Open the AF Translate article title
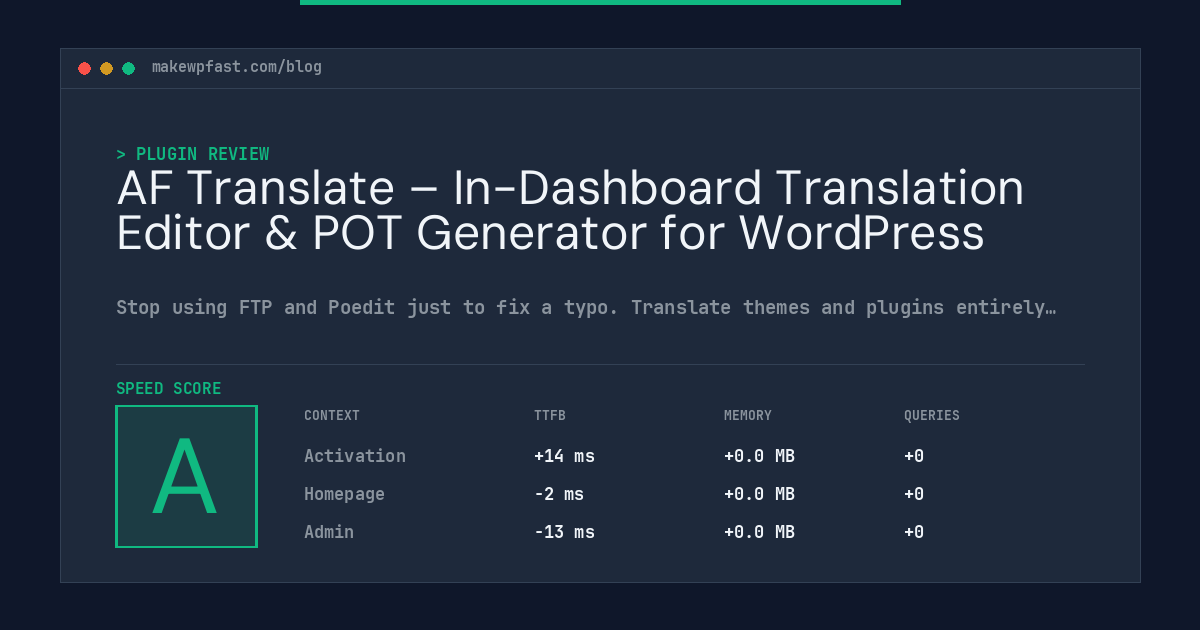The image size is (1200, 630). click(x=570, y=210)
